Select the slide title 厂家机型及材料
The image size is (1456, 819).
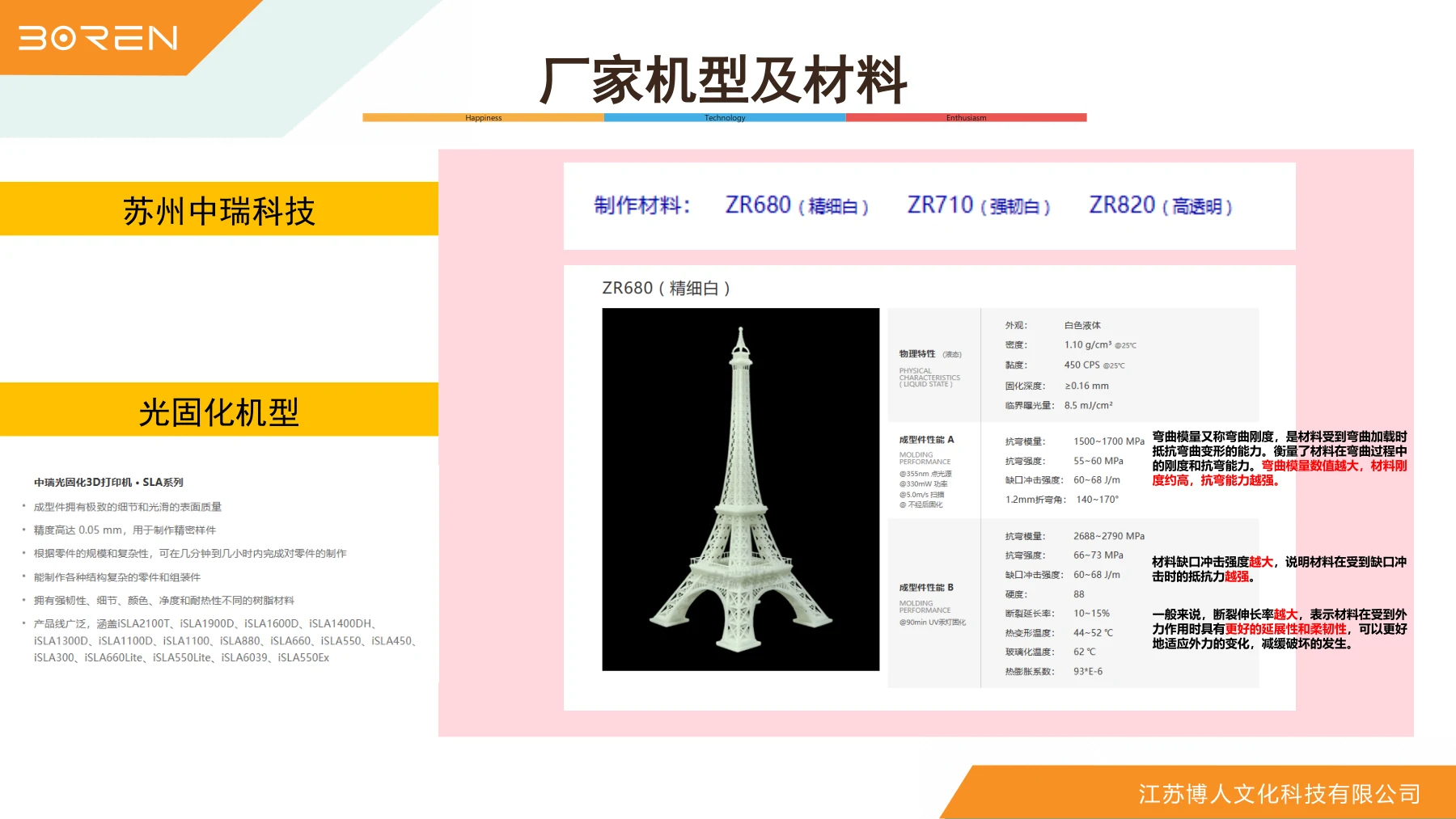[x=724, y=81]
